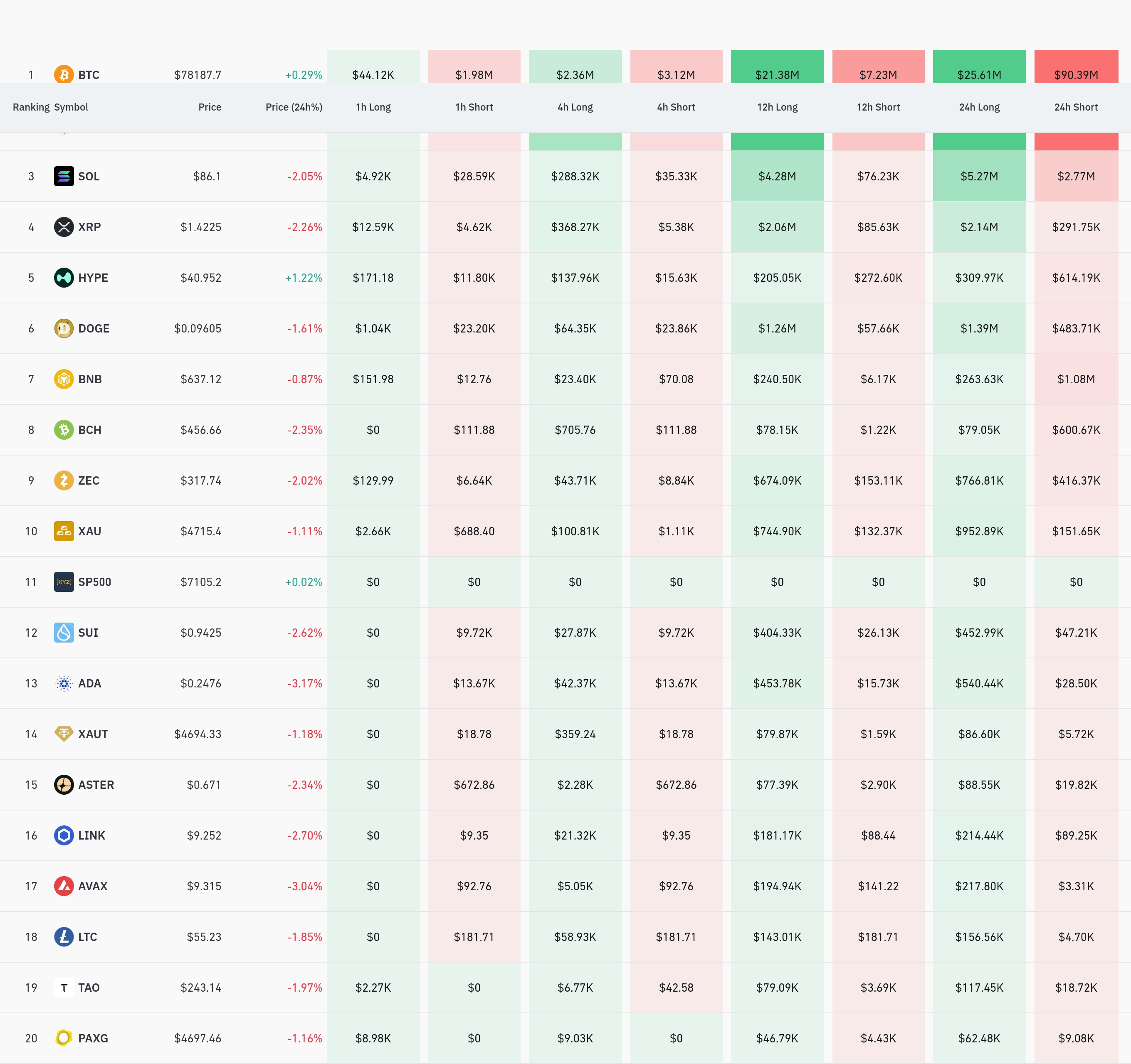Sort by Price (24h%) column header
The height and width of the screenshot is (1064, 1131).
[294, 107]
